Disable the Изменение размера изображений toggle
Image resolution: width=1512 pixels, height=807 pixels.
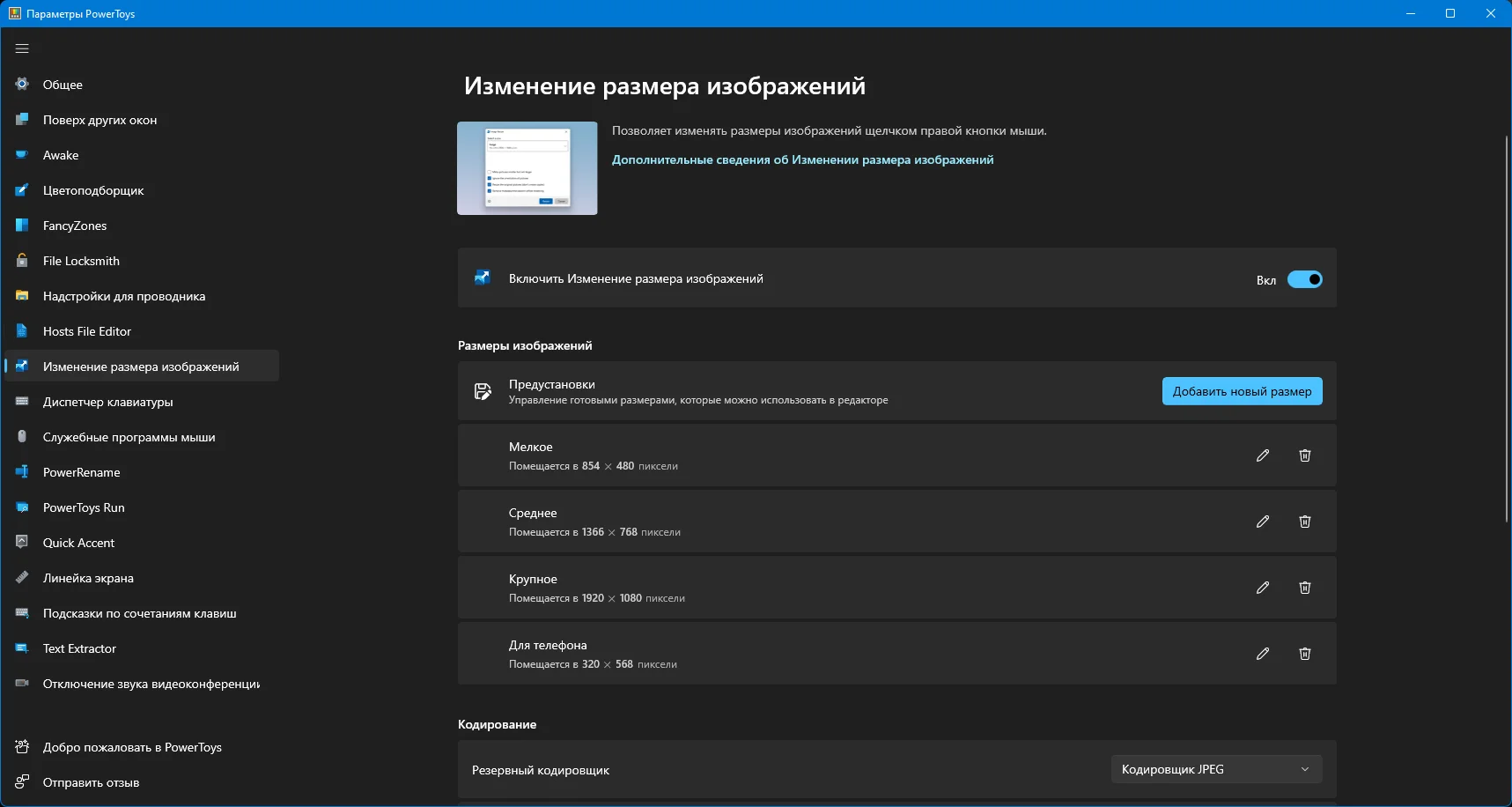pos(1304,279)
